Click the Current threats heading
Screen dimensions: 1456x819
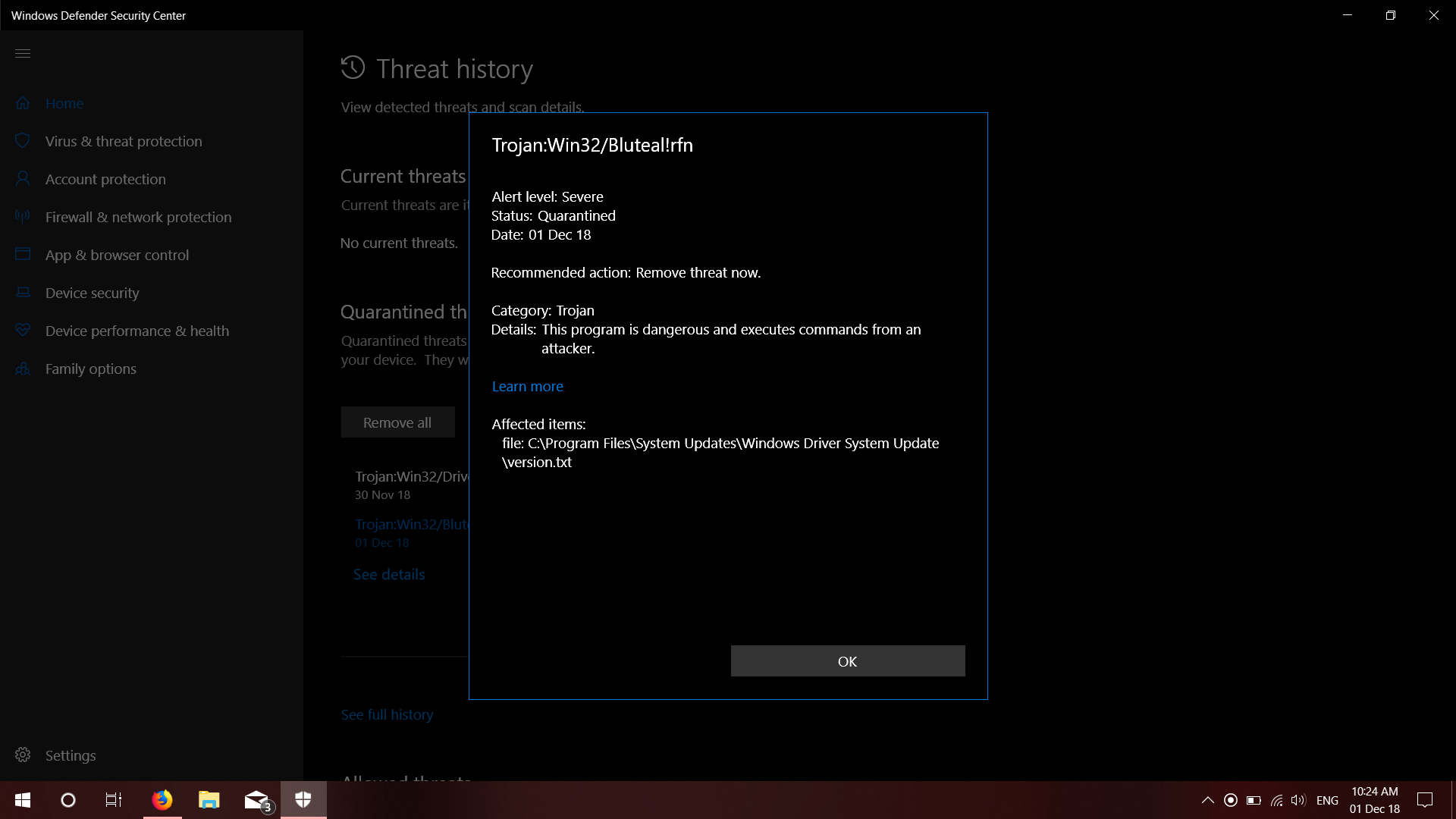point(403,176)
